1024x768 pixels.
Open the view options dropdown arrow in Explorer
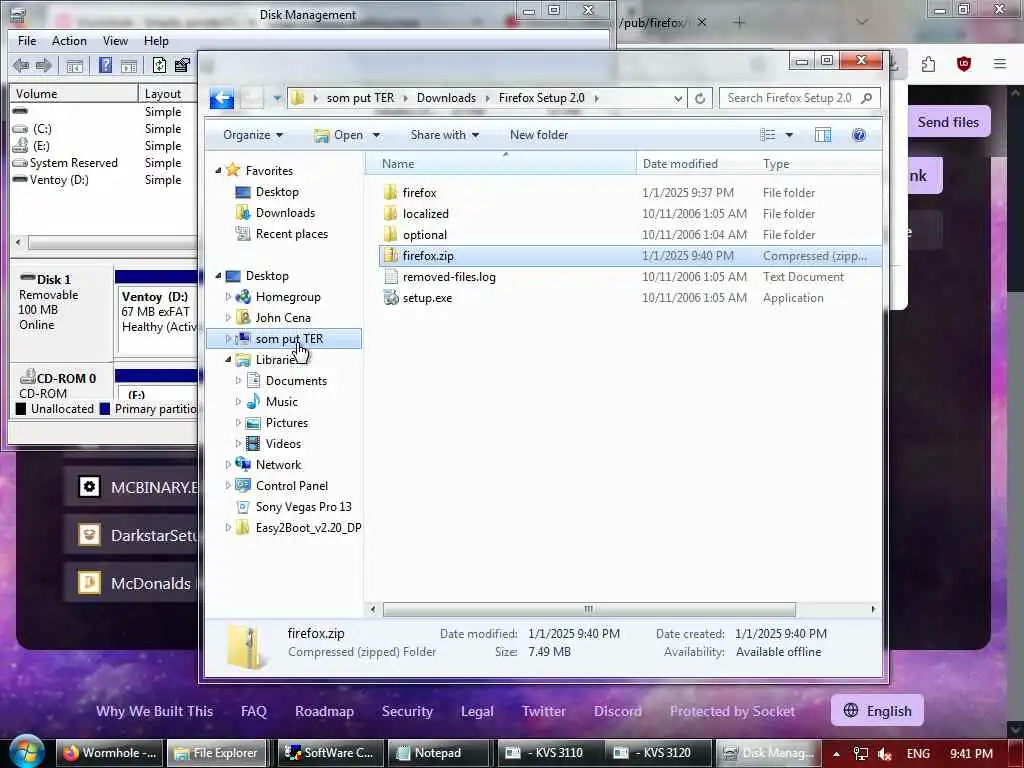point(789,135)
